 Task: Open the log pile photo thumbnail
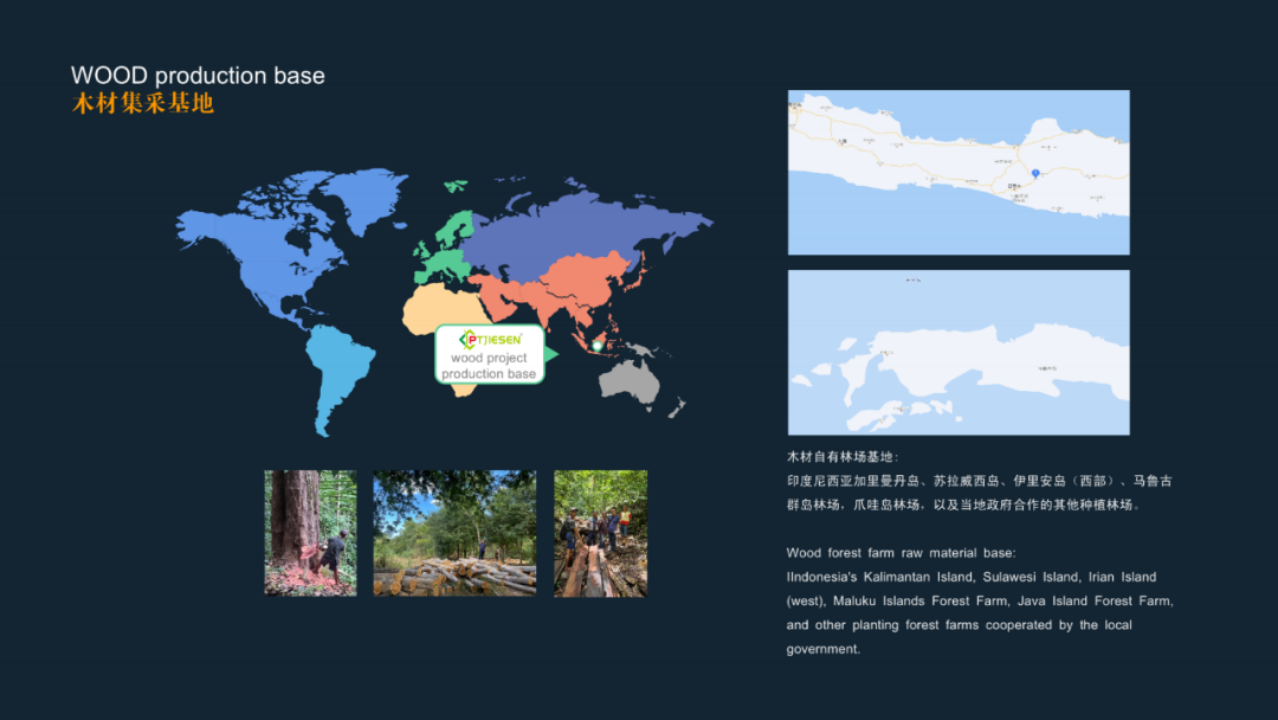455,533
